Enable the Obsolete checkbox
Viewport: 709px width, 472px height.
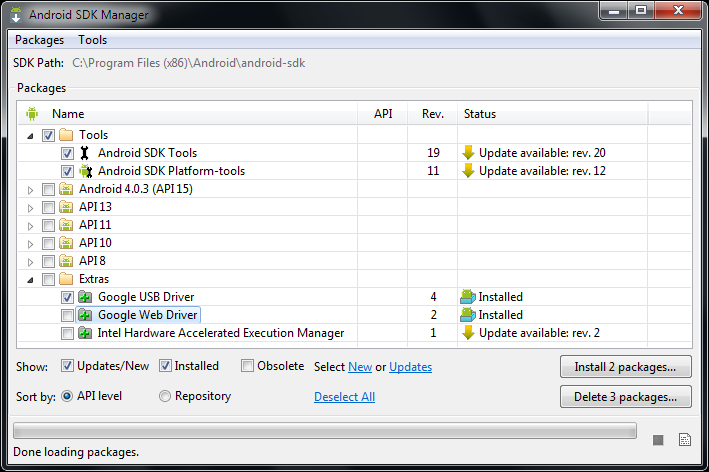pyautogui.click(x=248, y=366)
